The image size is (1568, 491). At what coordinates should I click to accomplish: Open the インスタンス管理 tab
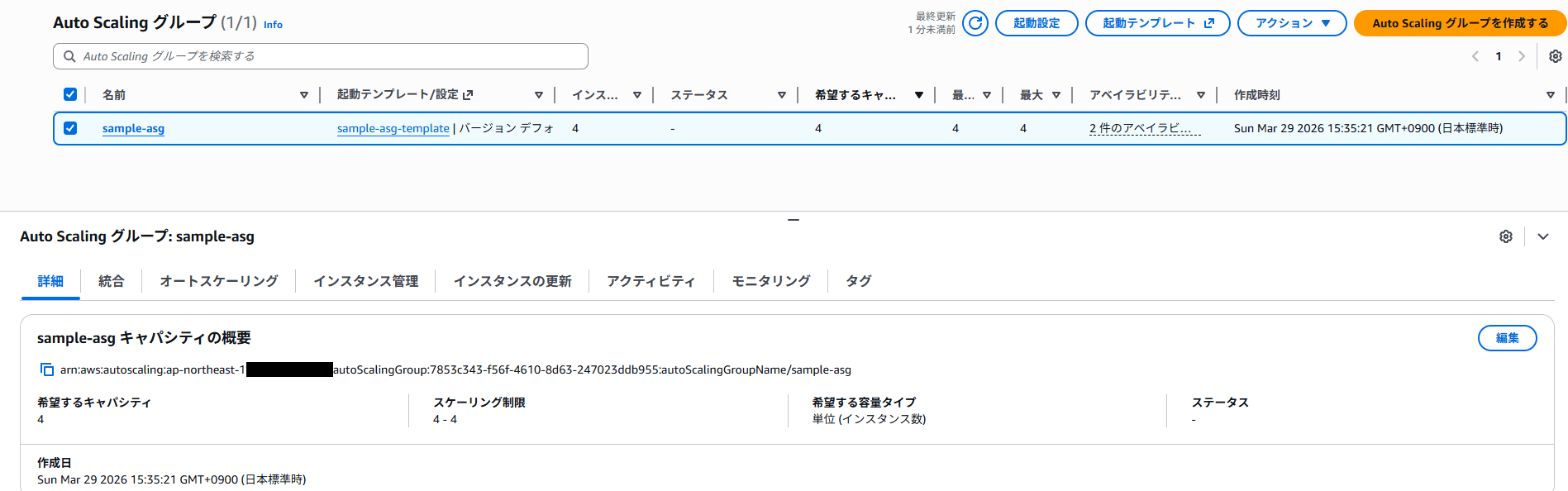365,281
